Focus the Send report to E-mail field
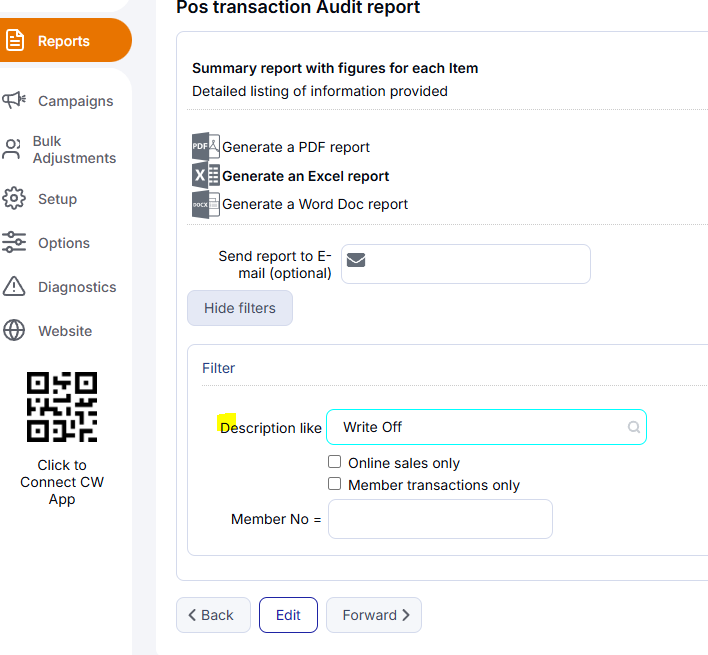 pyautogui.click(x=466, y=264)
